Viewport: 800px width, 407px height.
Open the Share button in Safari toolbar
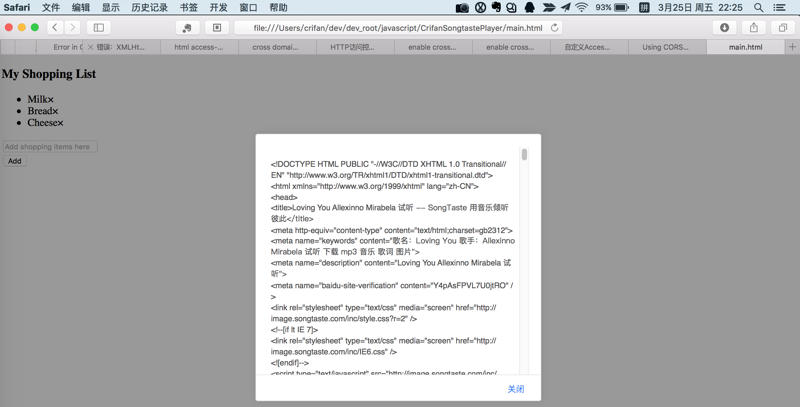click(754, 28)
